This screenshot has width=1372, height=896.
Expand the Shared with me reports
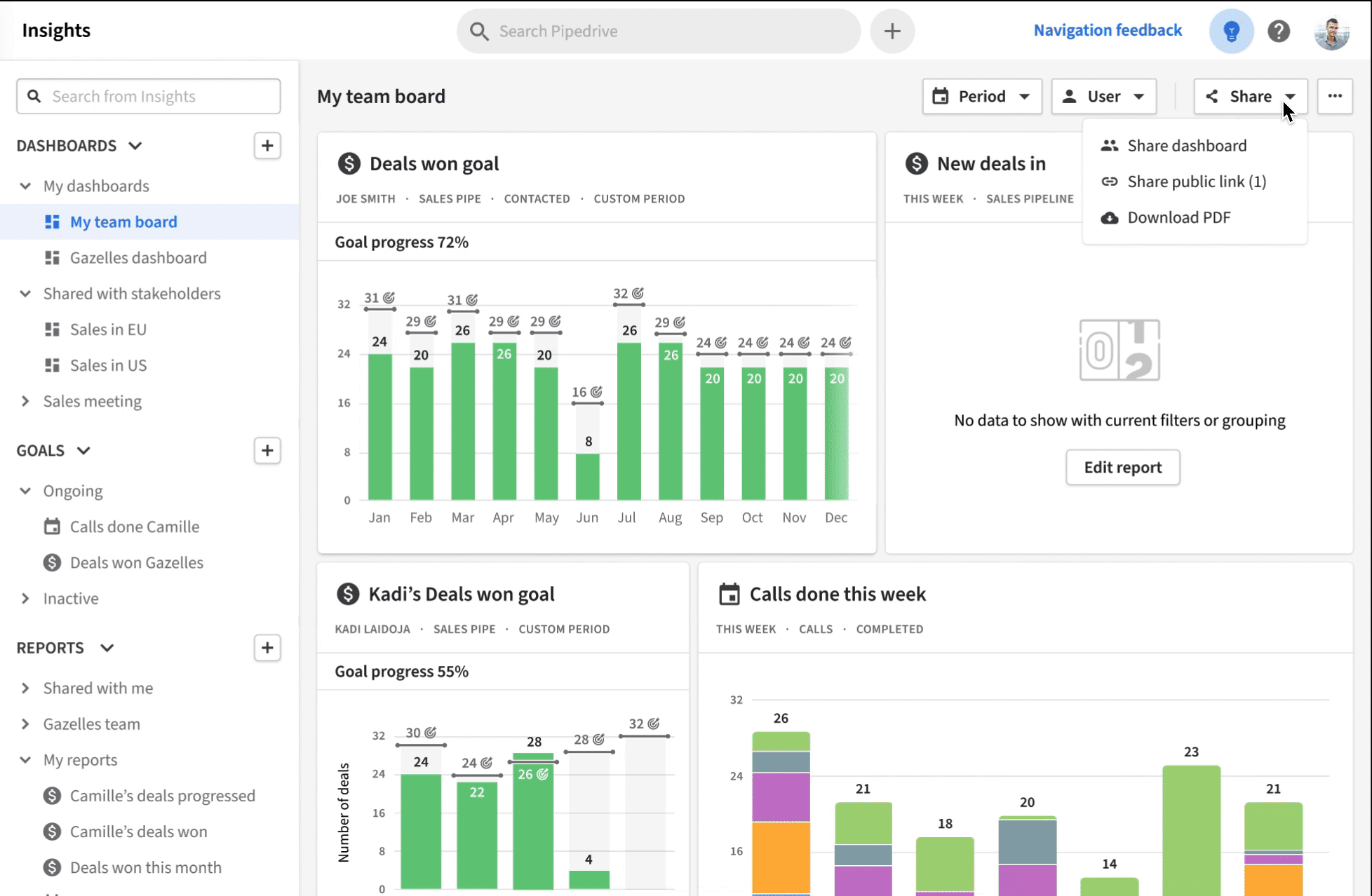click(x=25, y=688)
